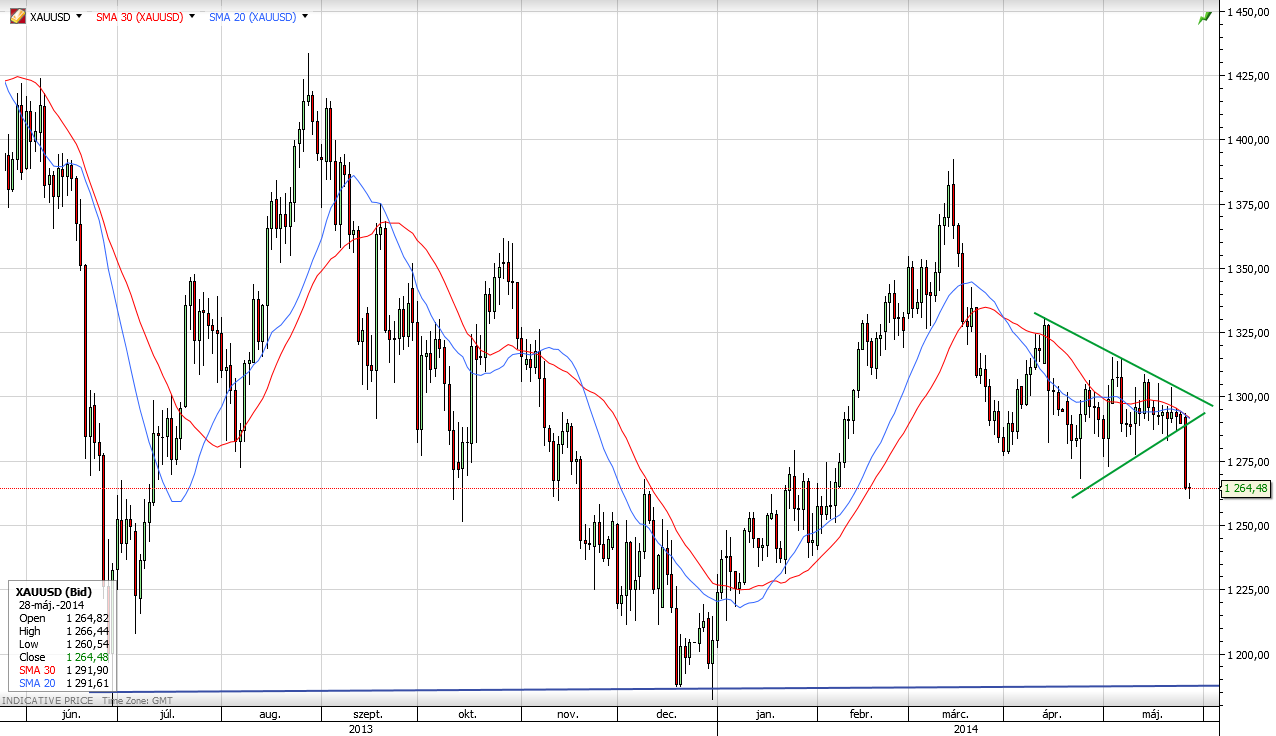Click the 1 325,00 price axis label
Image resolution: width=1276 pixels, height=736 pixels.
[1248, 333]
